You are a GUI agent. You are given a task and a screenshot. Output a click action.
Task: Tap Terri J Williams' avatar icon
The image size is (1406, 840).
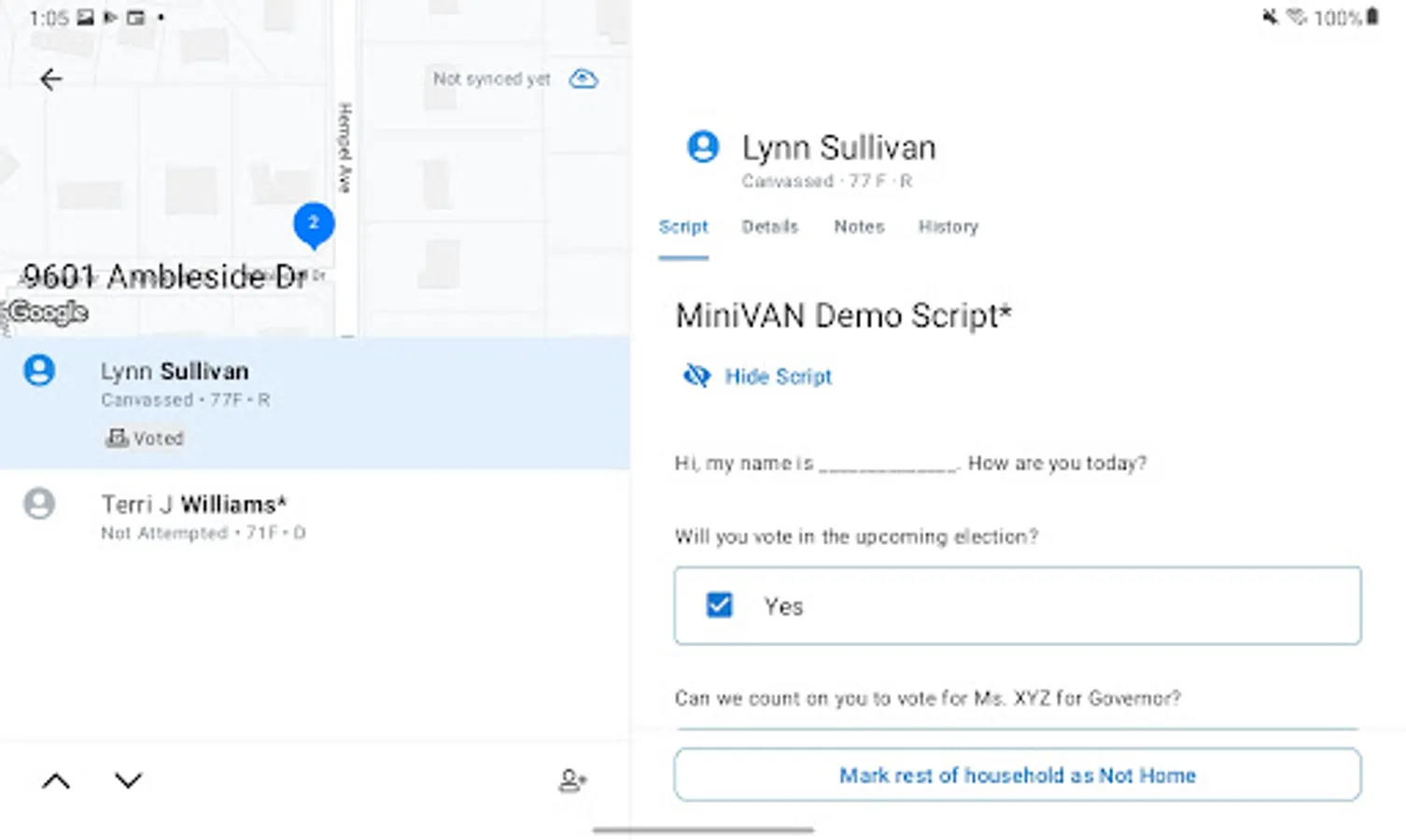click(39, 504)
